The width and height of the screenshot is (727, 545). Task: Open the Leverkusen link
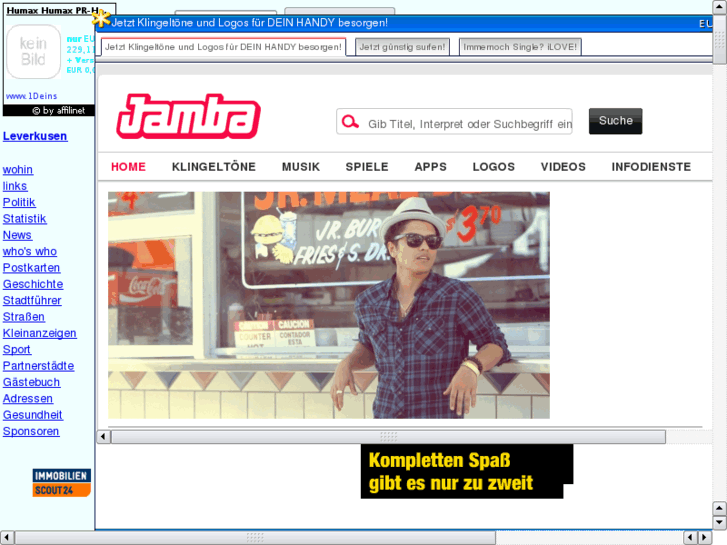point(35,136)
